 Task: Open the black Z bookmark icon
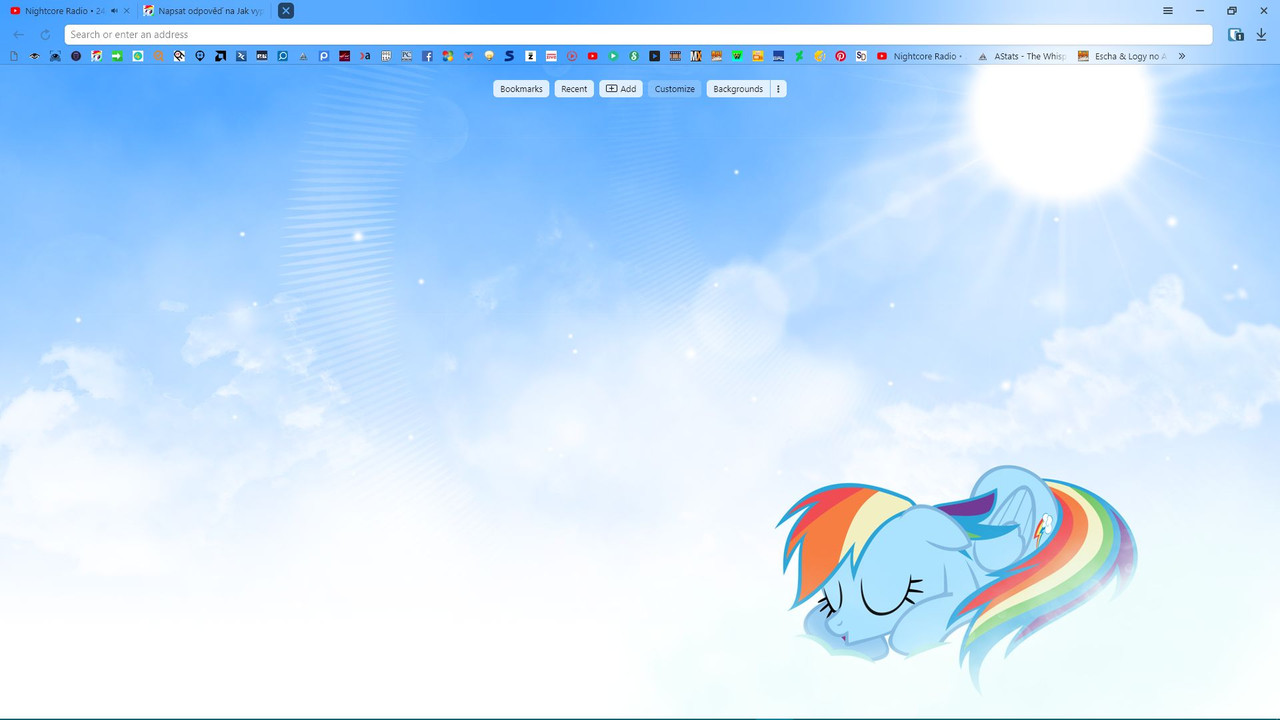530,56
